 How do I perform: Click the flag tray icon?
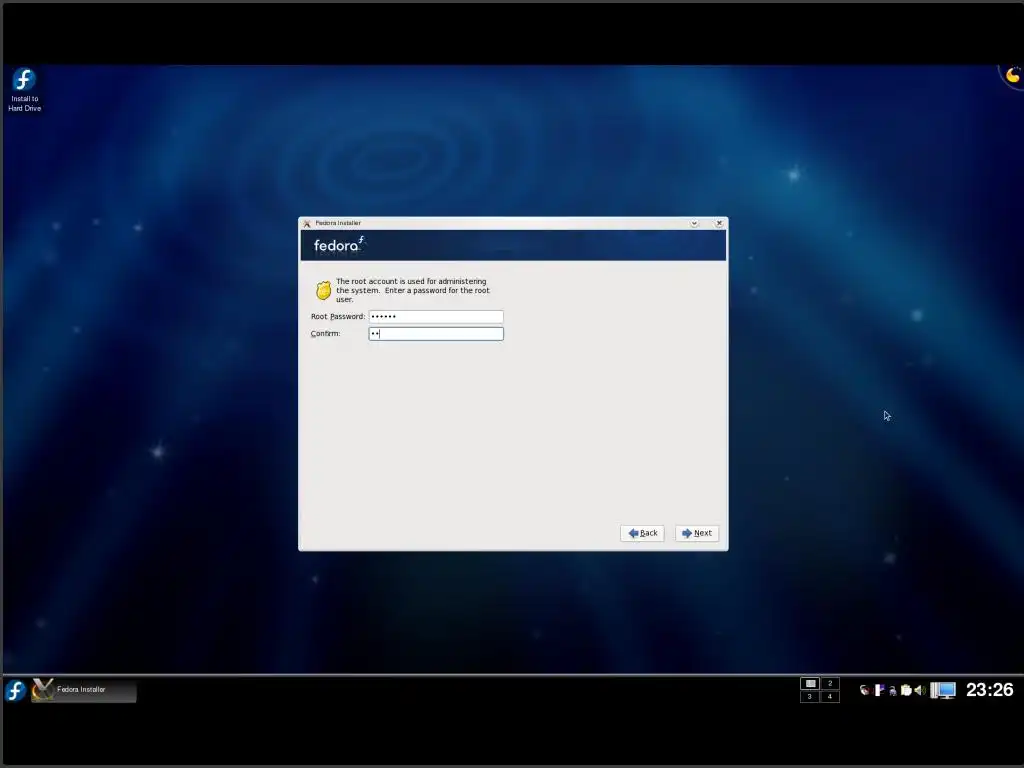(x=879, y=690)
